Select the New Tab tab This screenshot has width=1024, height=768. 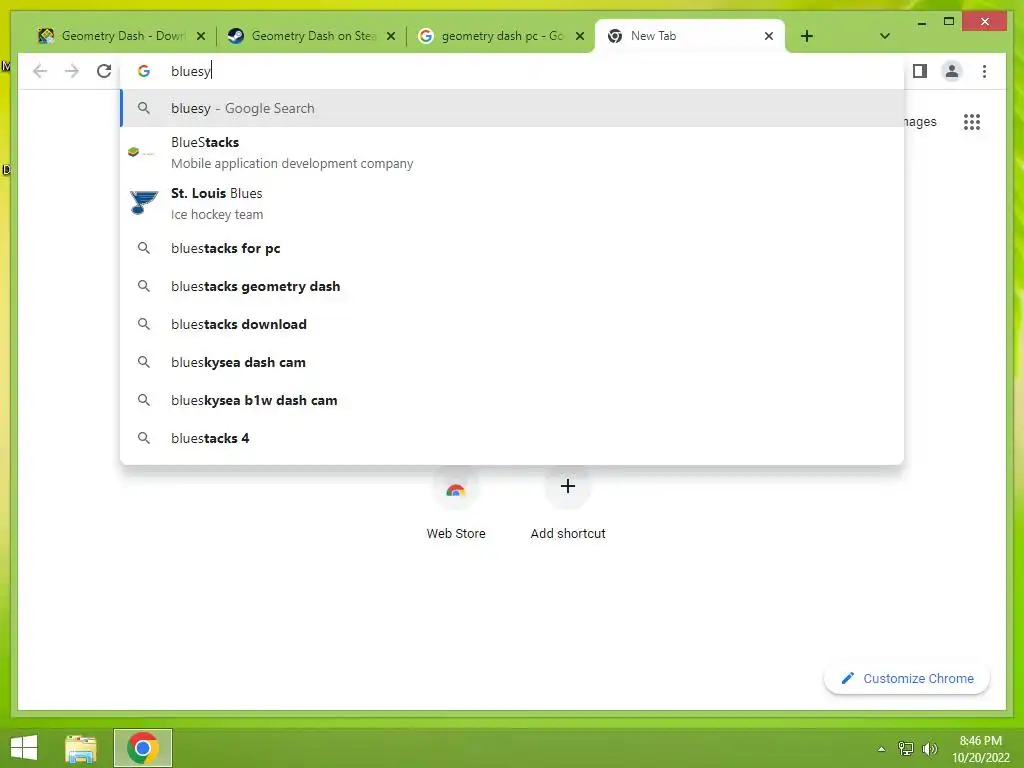click(690, 36)
